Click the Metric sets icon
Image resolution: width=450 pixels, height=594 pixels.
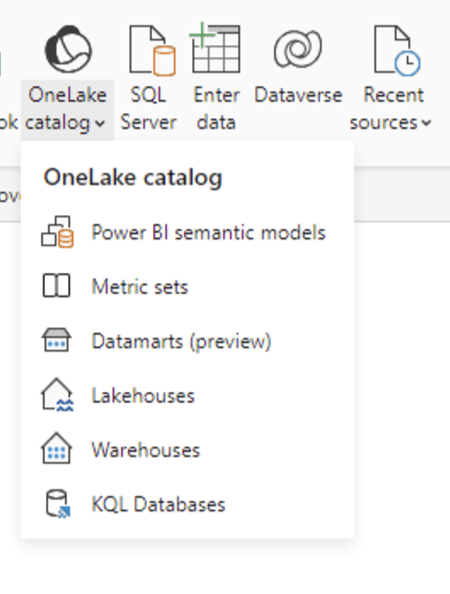pos(56,286)
